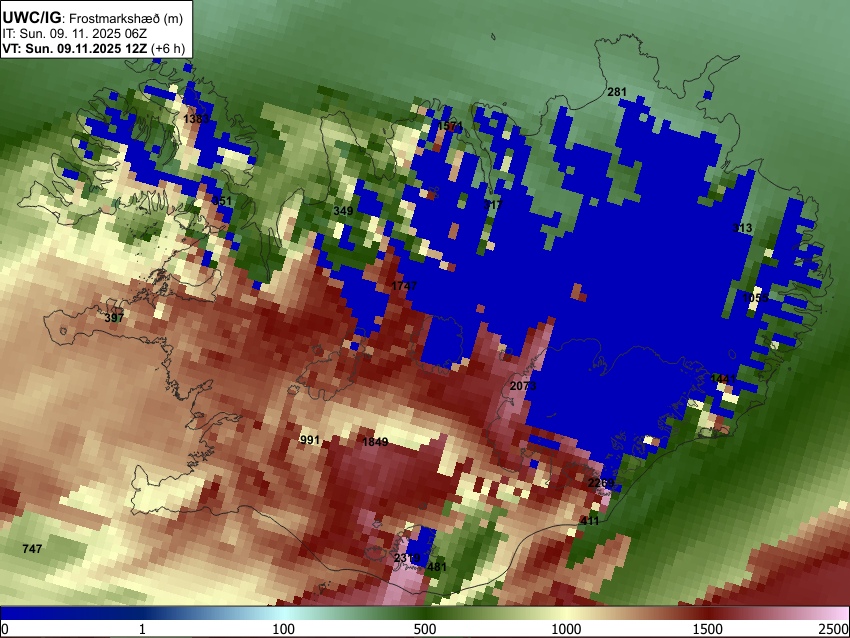Click the map value 2269
Image resolution: width=850 pixels, height=638 pixels.
tap(601, 482)
